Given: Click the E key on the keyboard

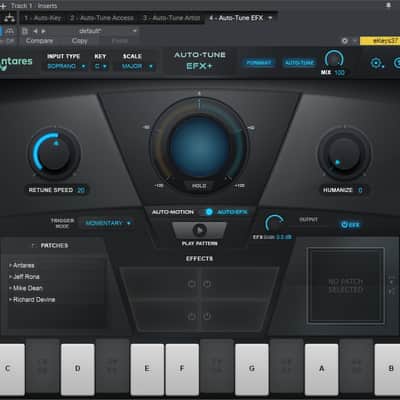Looking at the screenshot, I should pyautogui.click(x=147, y=369).
